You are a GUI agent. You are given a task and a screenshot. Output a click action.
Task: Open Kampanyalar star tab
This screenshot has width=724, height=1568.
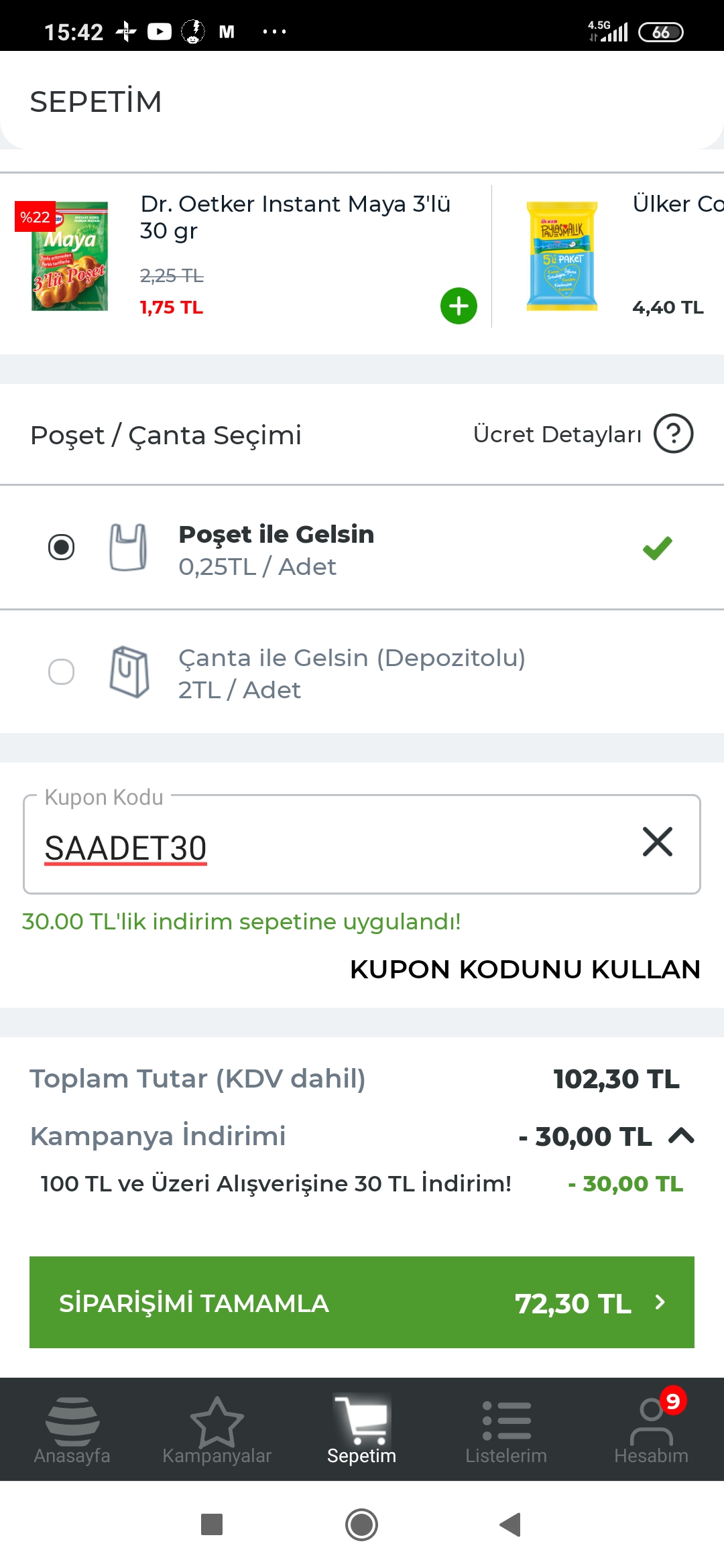click(217, 1431)
